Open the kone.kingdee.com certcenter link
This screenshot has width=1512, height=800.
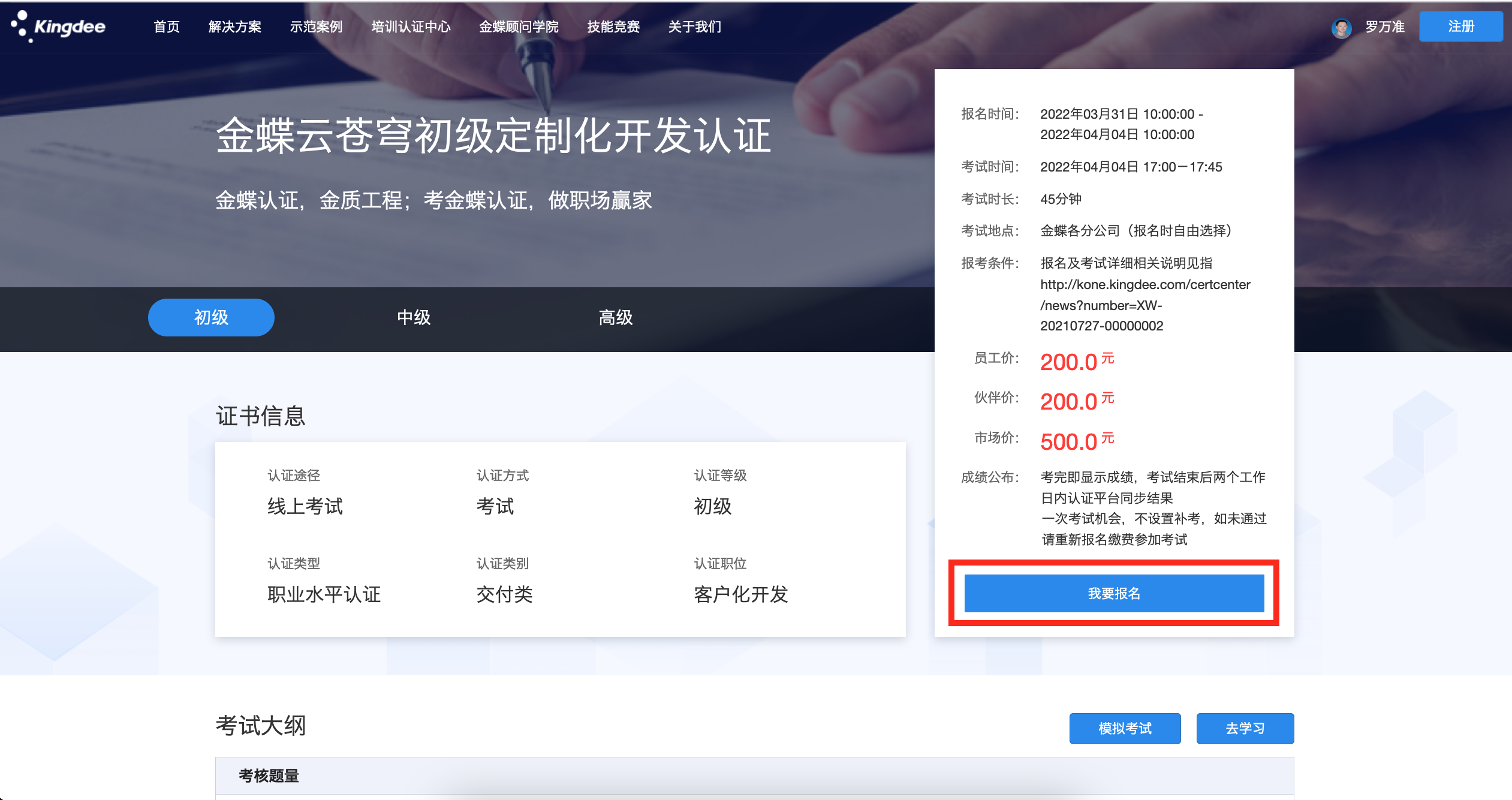point(1145,305)
